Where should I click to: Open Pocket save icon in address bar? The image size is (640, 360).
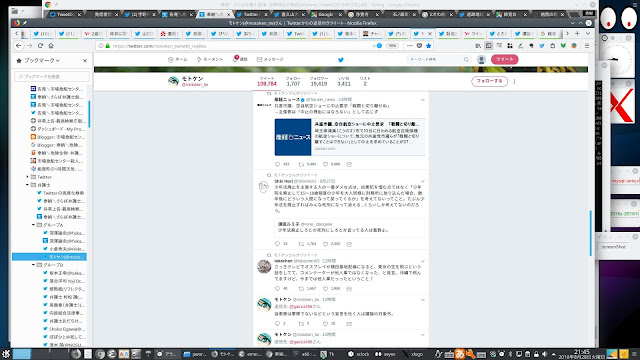point(419,46)
